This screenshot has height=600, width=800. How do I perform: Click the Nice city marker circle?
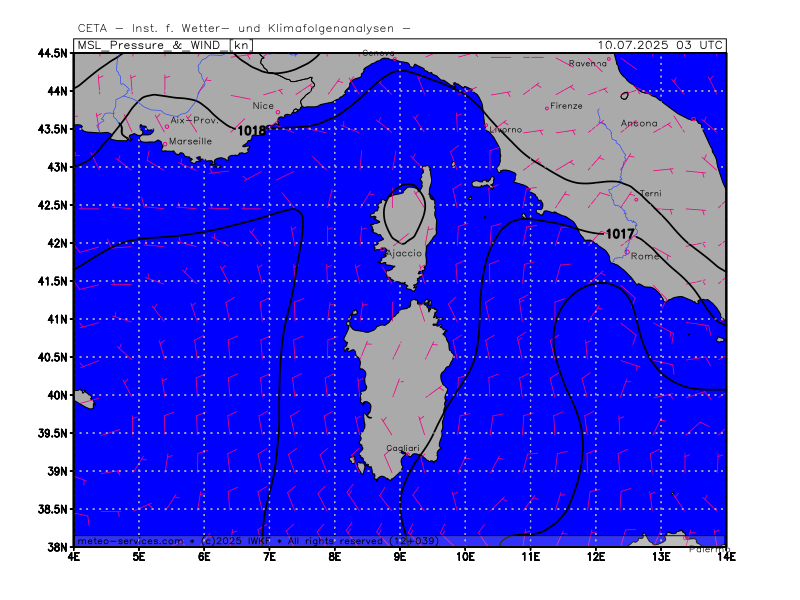[278, 112]
